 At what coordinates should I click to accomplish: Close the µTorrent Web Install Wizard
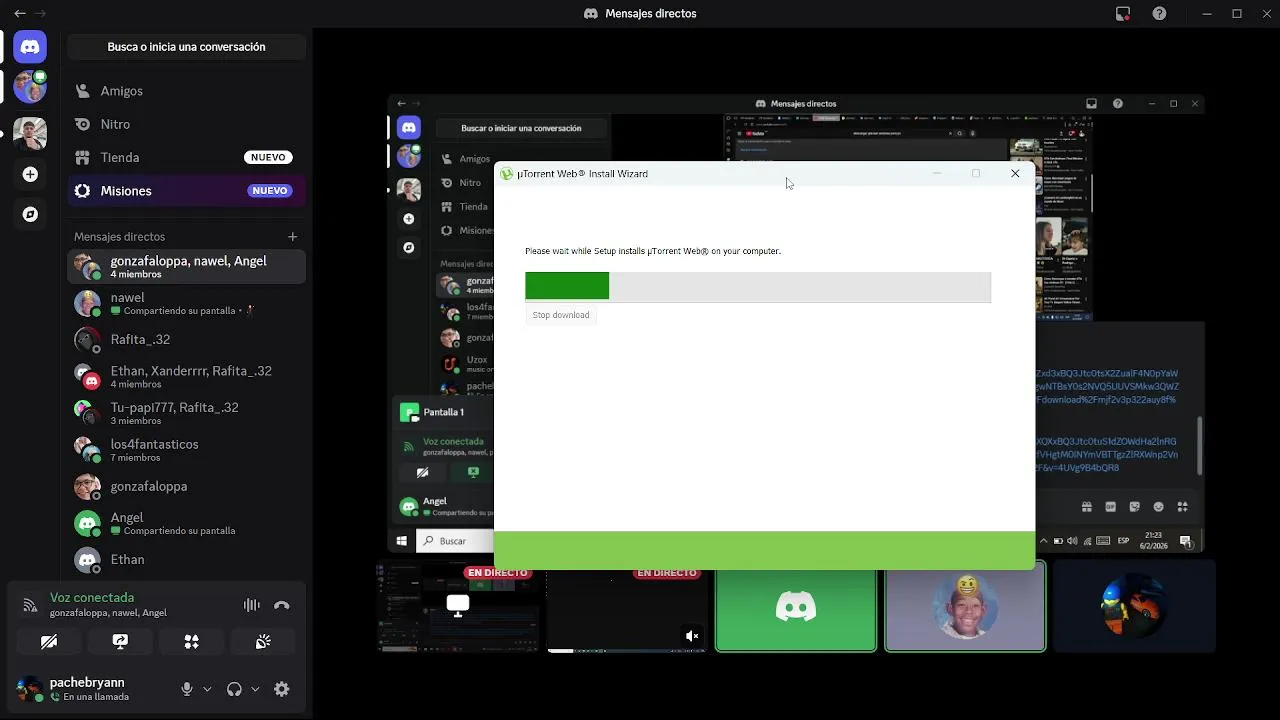1015,174
